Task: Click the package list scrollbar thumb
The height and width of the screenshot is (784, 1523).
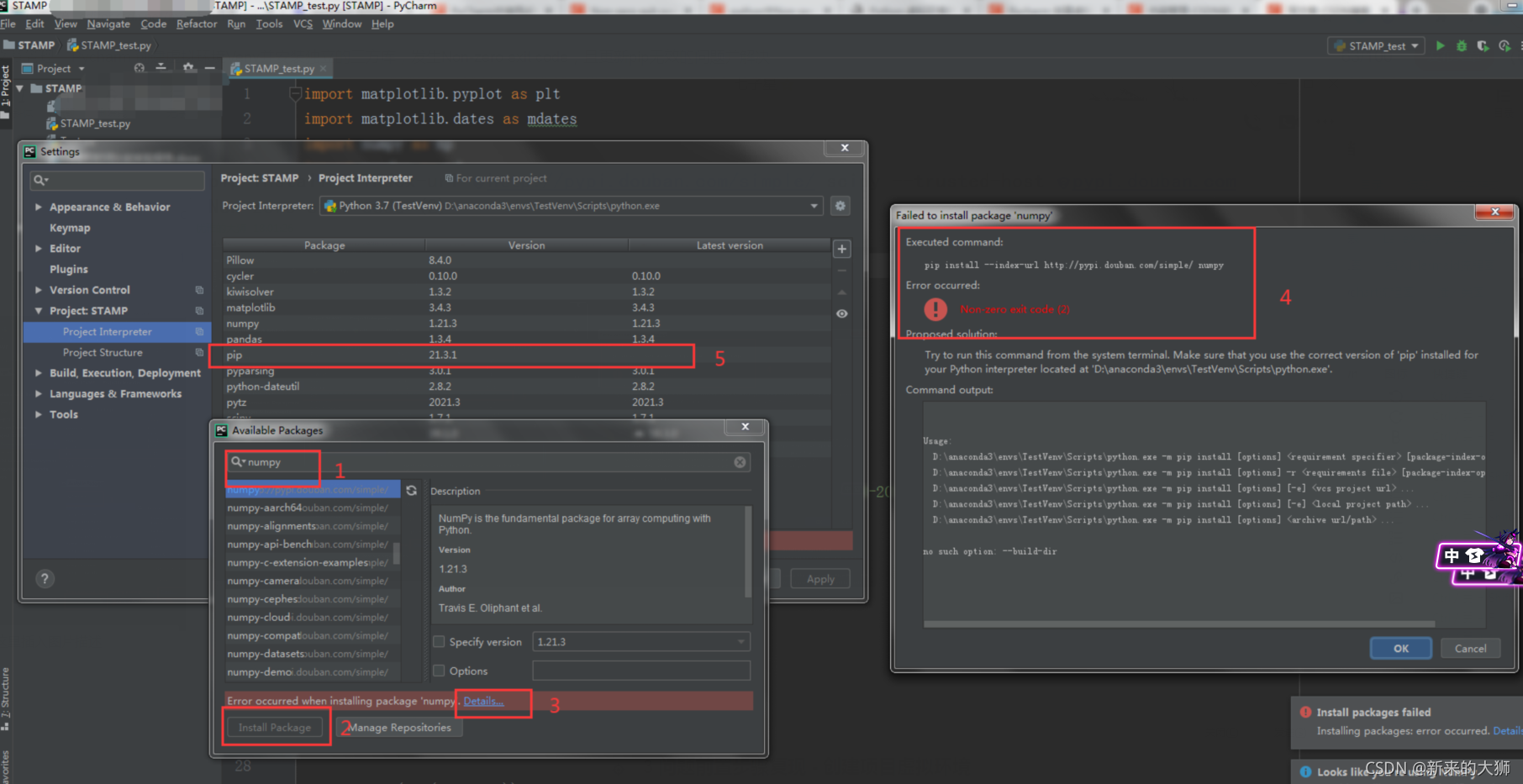Action: point(397,553)
